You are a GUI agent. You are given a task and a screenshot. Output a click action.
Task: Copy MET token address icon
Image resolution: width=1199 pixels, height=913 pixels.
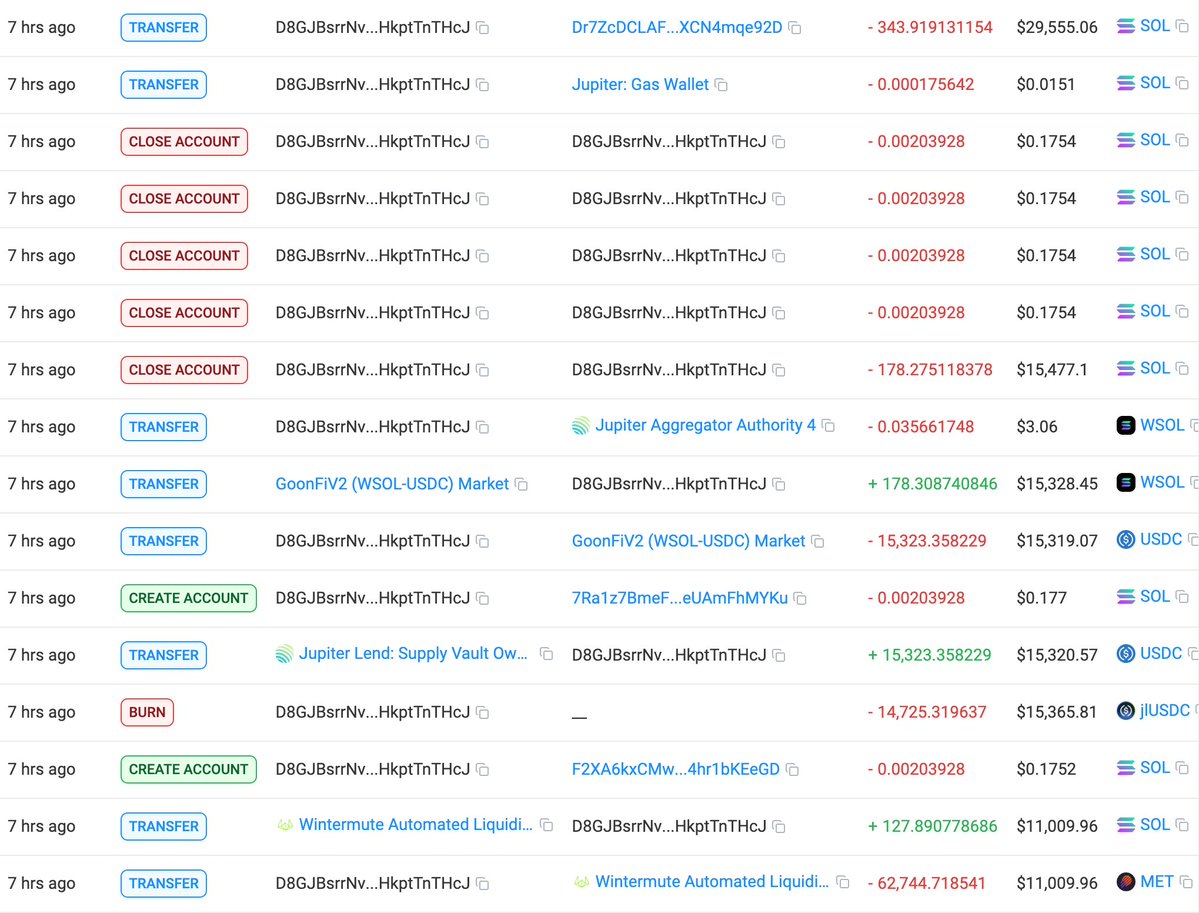1186,882
